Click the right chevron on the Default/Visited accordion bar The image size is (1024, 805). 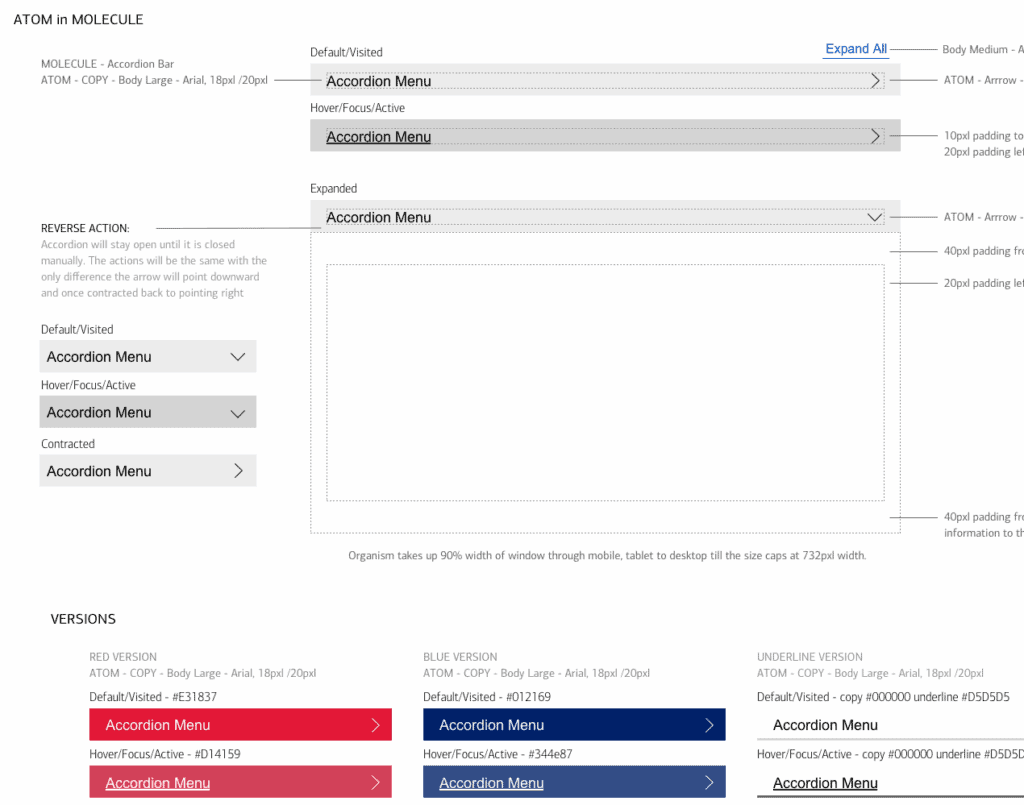[x=875, y=80]
